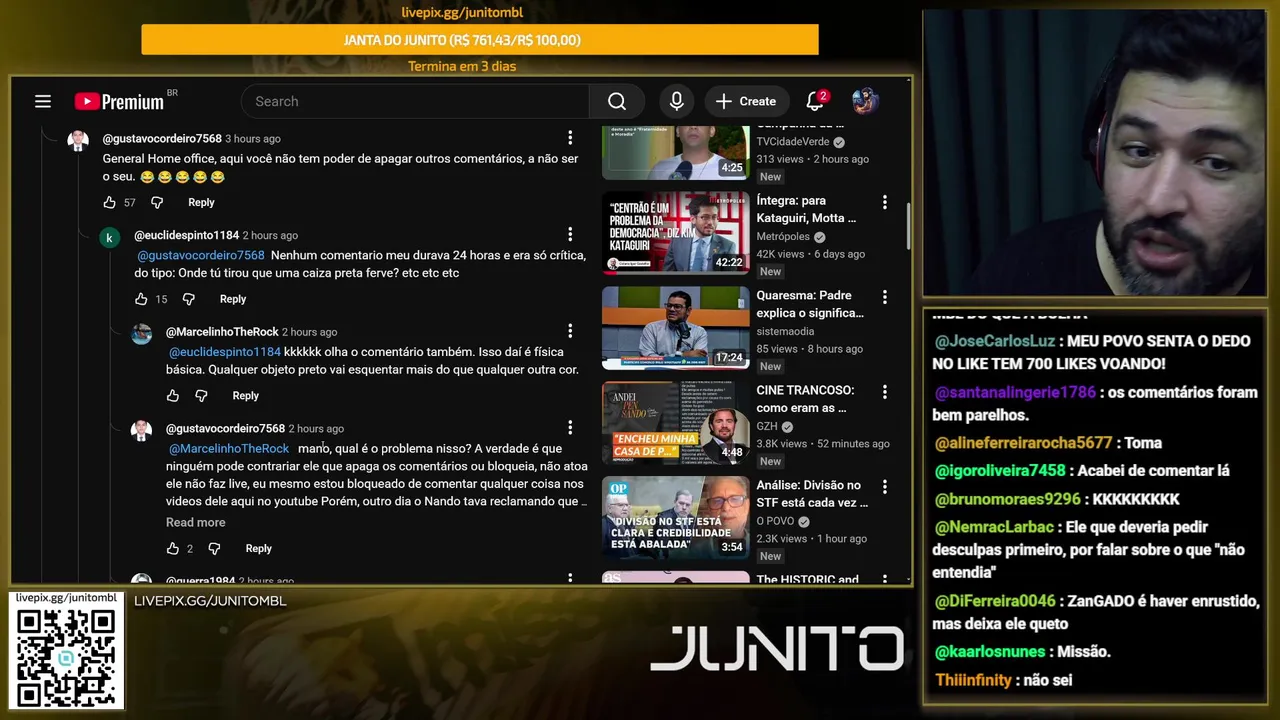Open options menu for euclidespinto1184's comment

pyautogui.click(x=570, y=234)
